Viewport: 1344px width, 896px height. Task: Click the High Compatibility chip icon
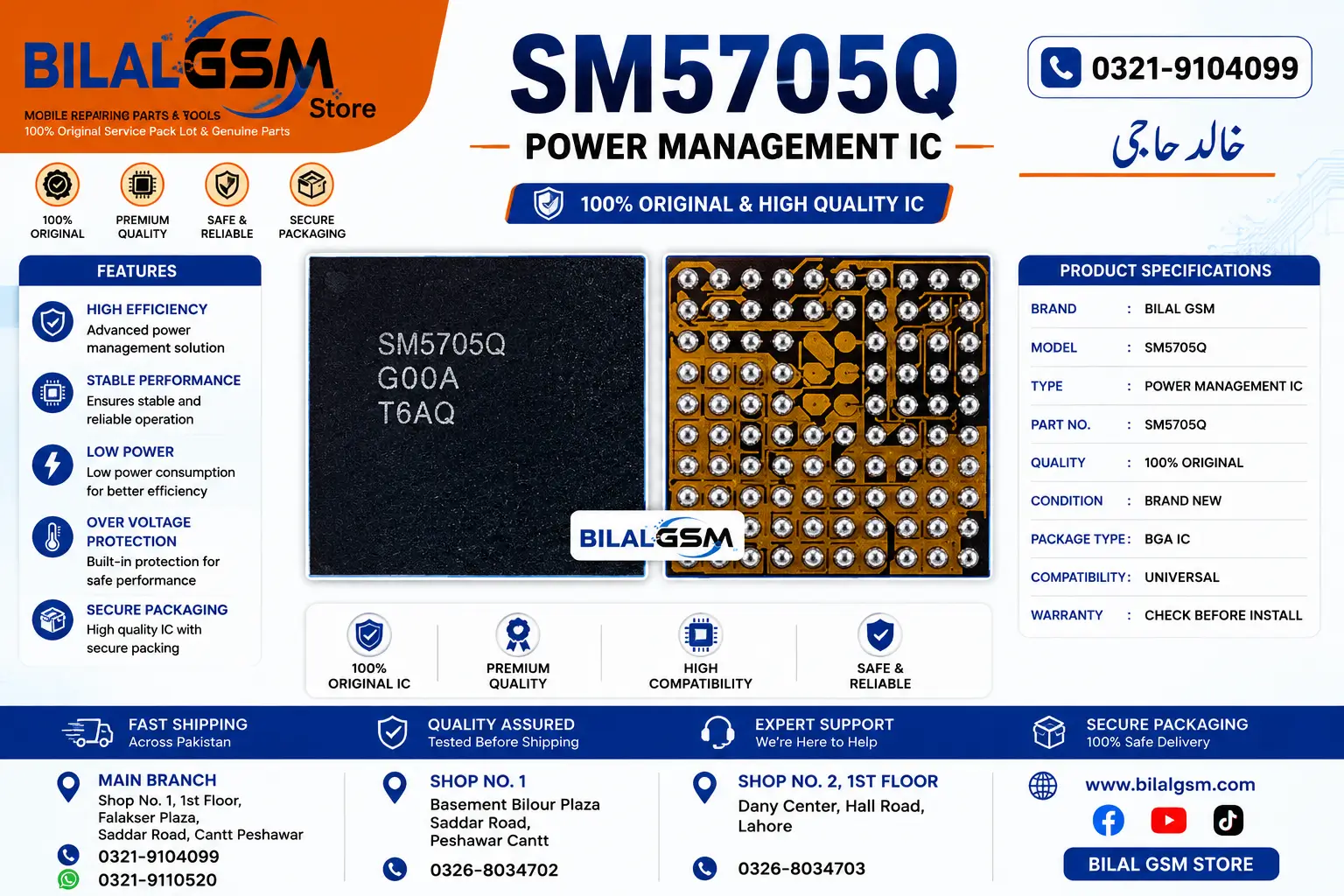pos(701,634)
